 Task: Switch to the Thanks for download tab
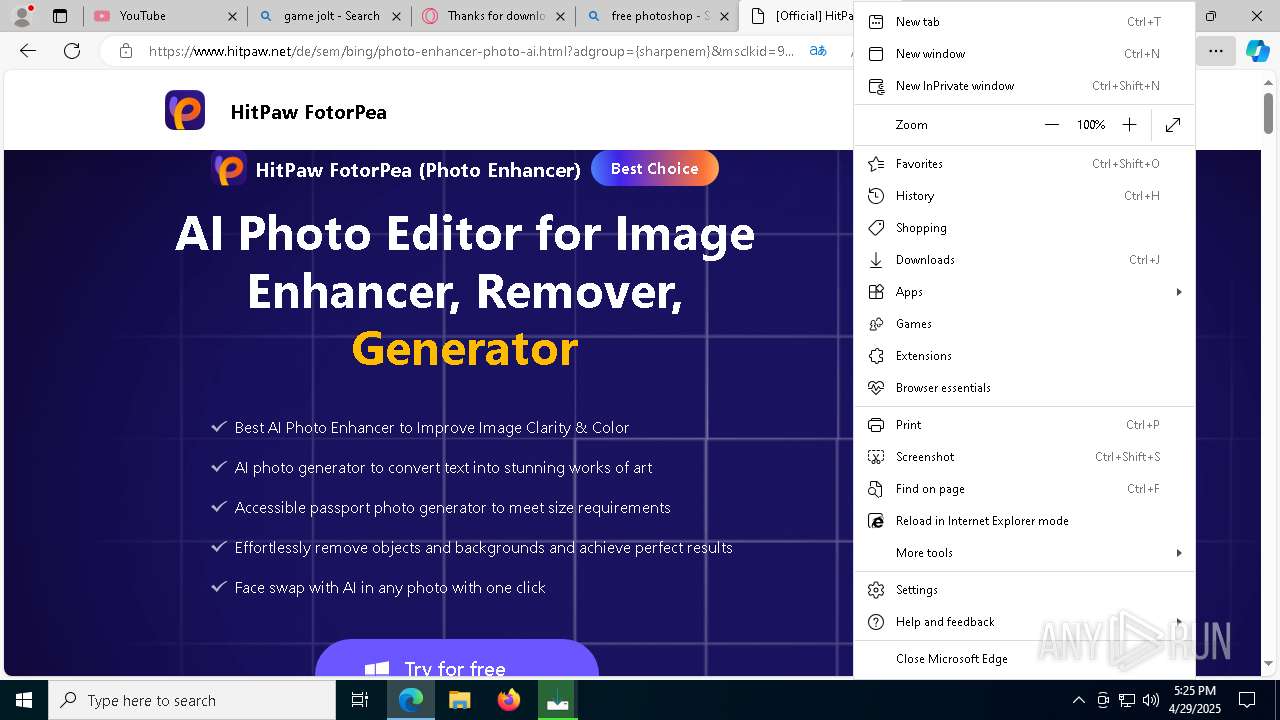[x=494, y=16]
